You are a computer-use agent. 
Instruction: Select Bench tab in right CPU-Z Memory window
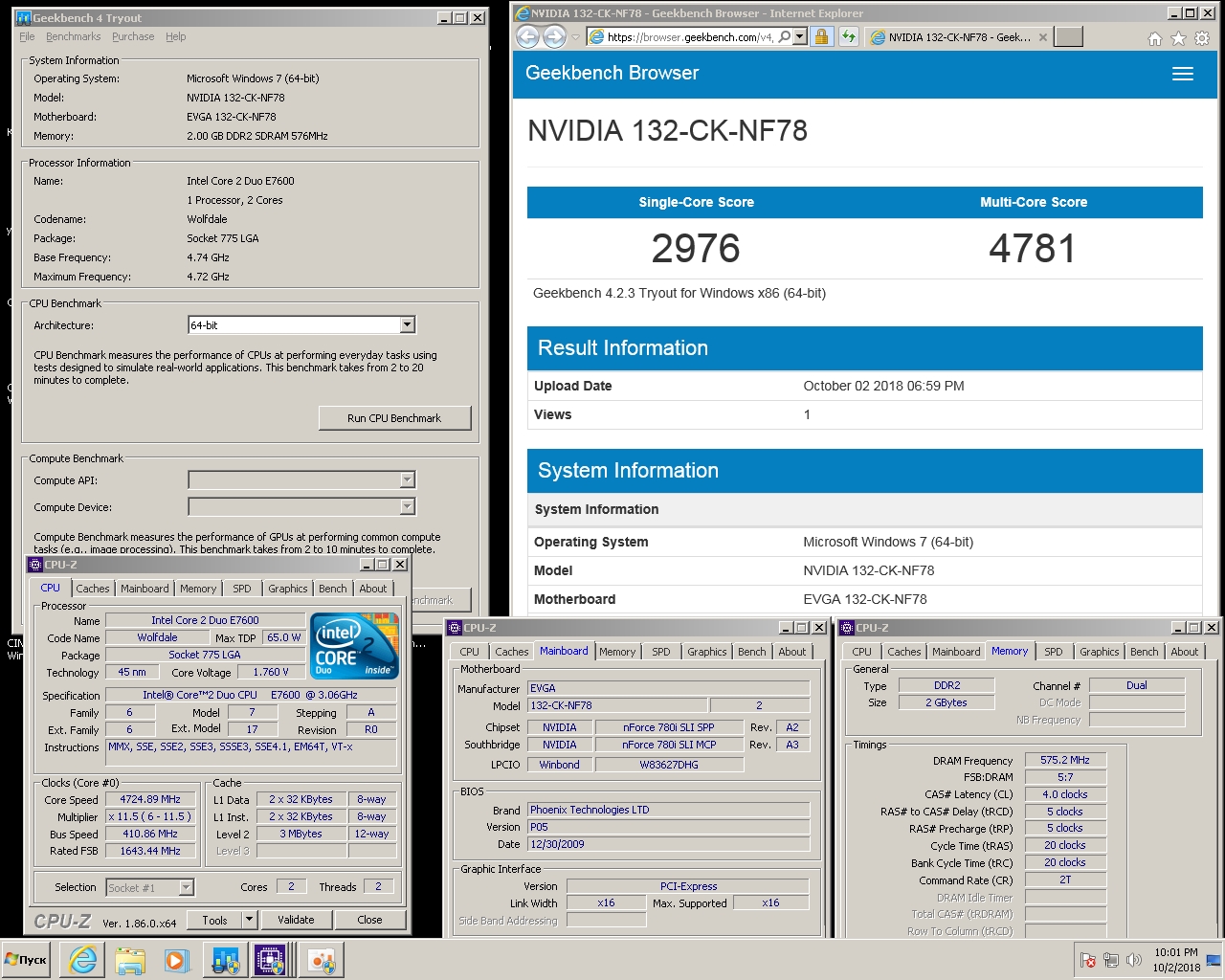tap(1145, 652)
